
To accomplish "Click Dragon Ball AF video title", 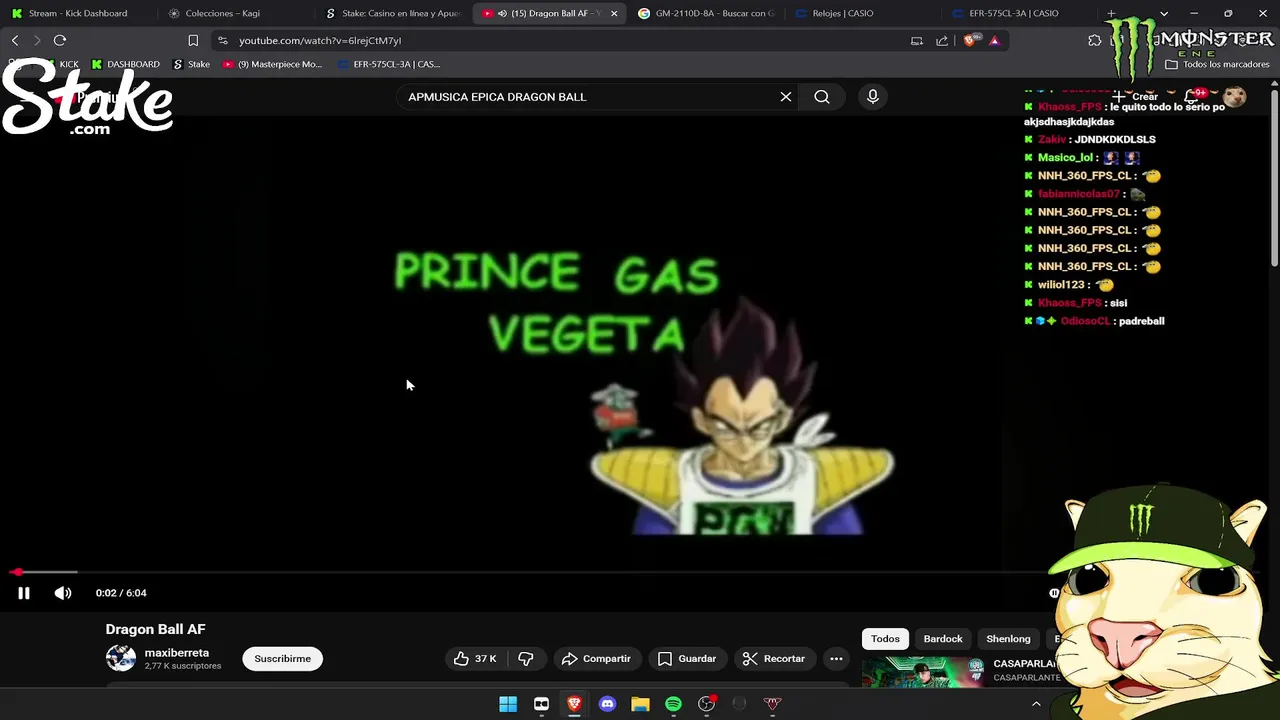I will pos(155,629).
